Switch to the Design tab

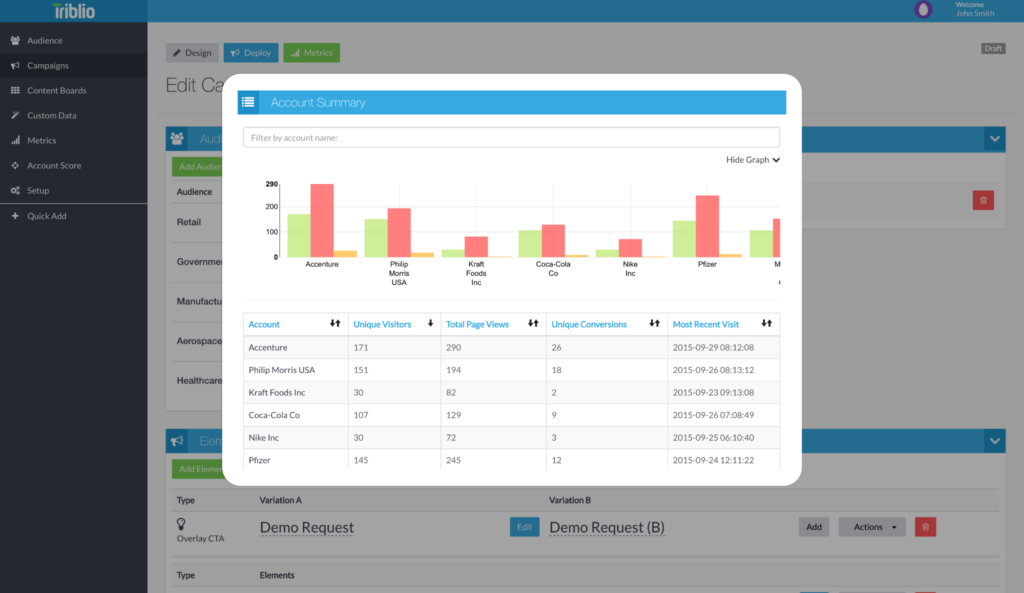coord(192,53)
